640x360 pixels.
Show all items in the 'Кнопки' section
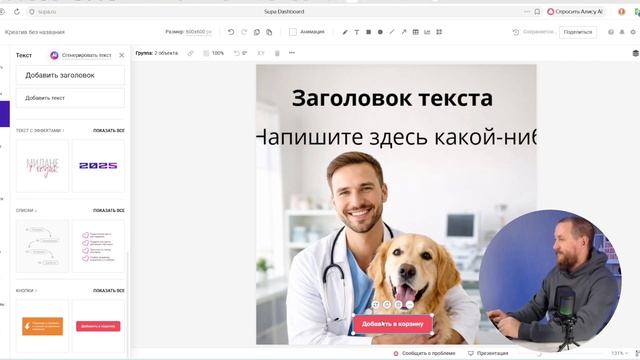109,291
